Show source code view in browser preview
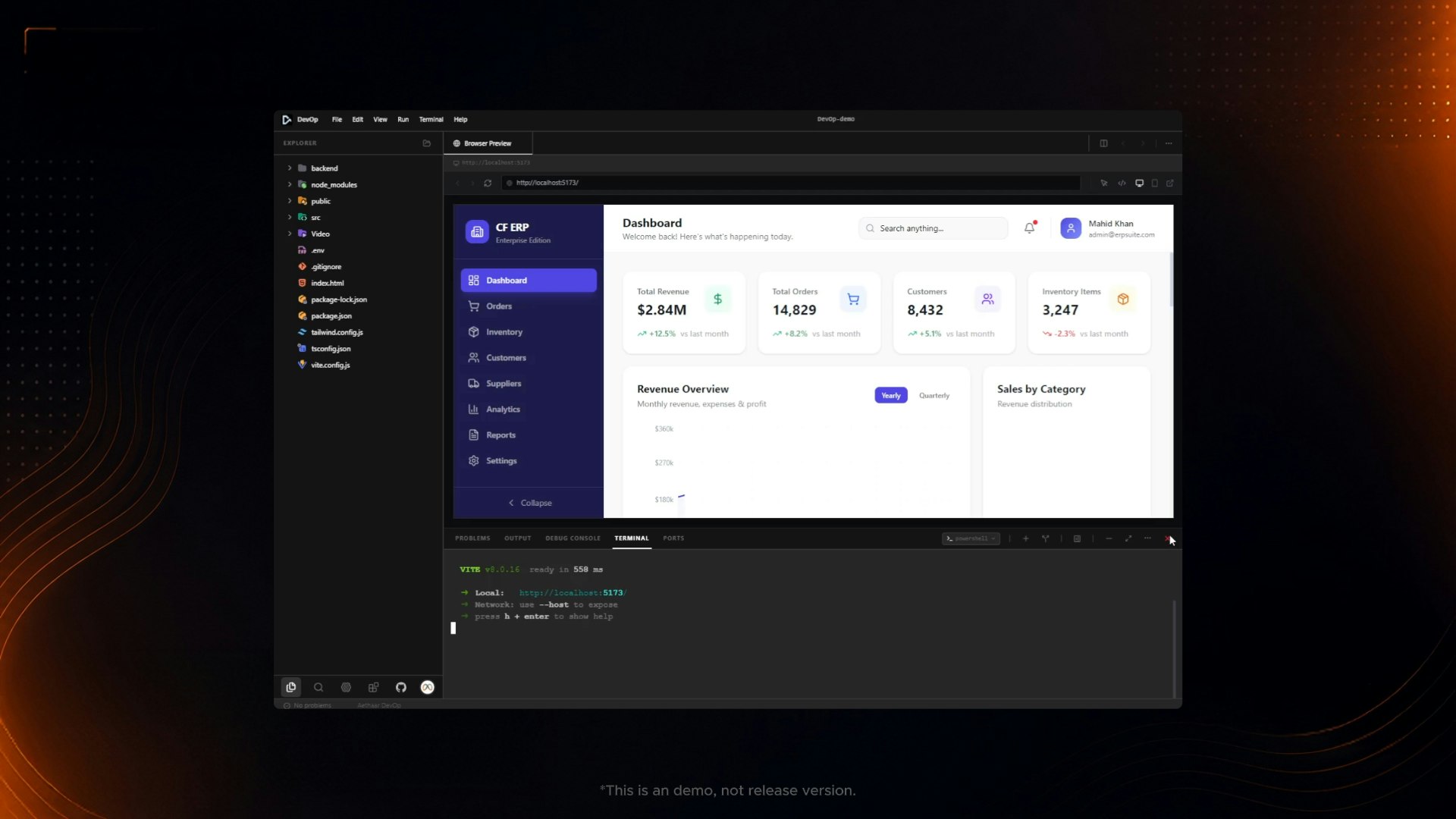 point(1122,183)
